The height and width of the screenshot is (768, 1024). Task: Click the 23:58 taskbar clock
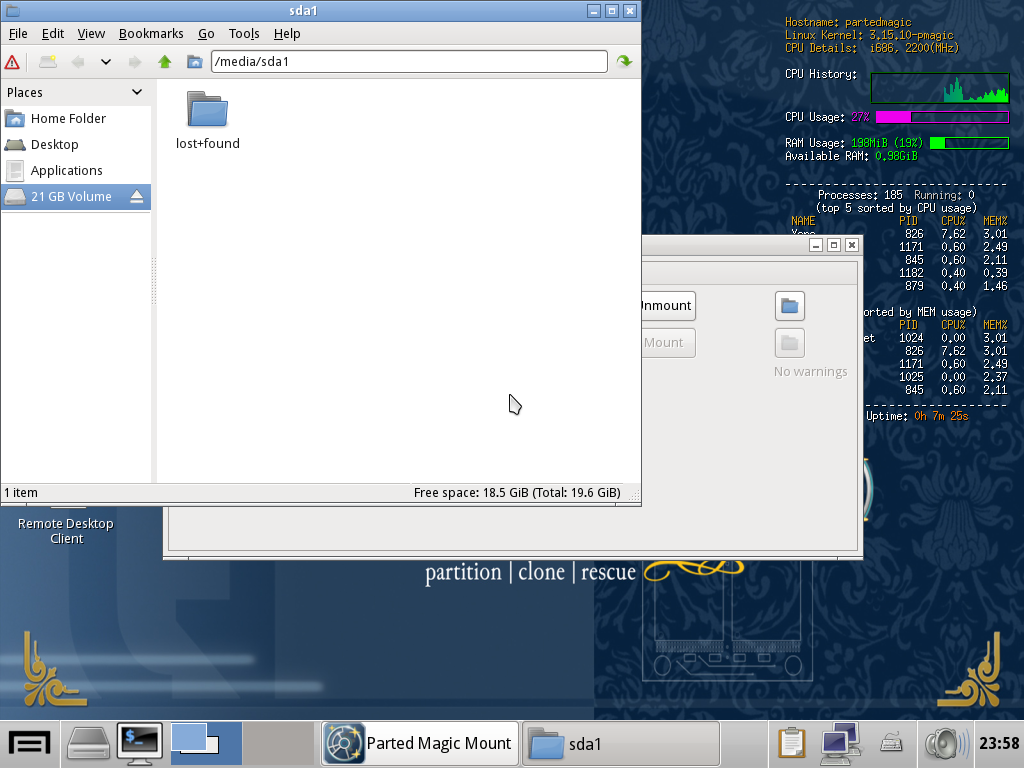coord(999,743)
